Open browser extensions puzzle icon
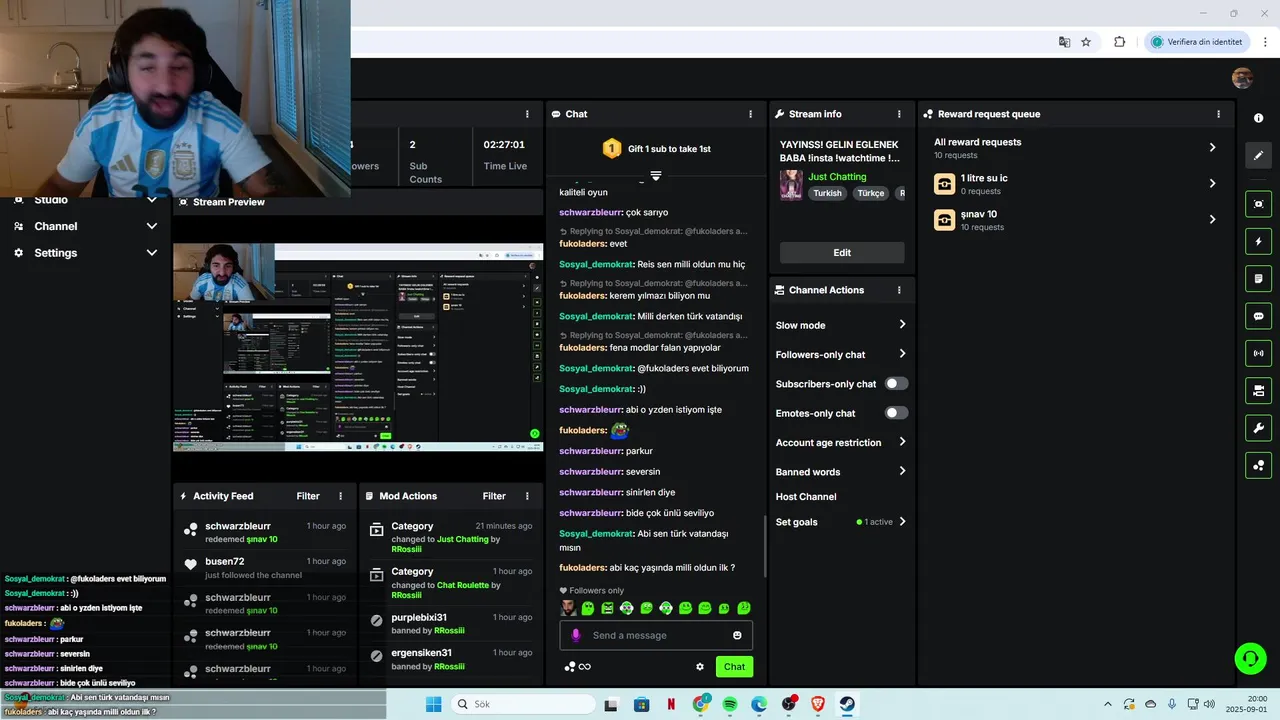 pos(1119,42)
